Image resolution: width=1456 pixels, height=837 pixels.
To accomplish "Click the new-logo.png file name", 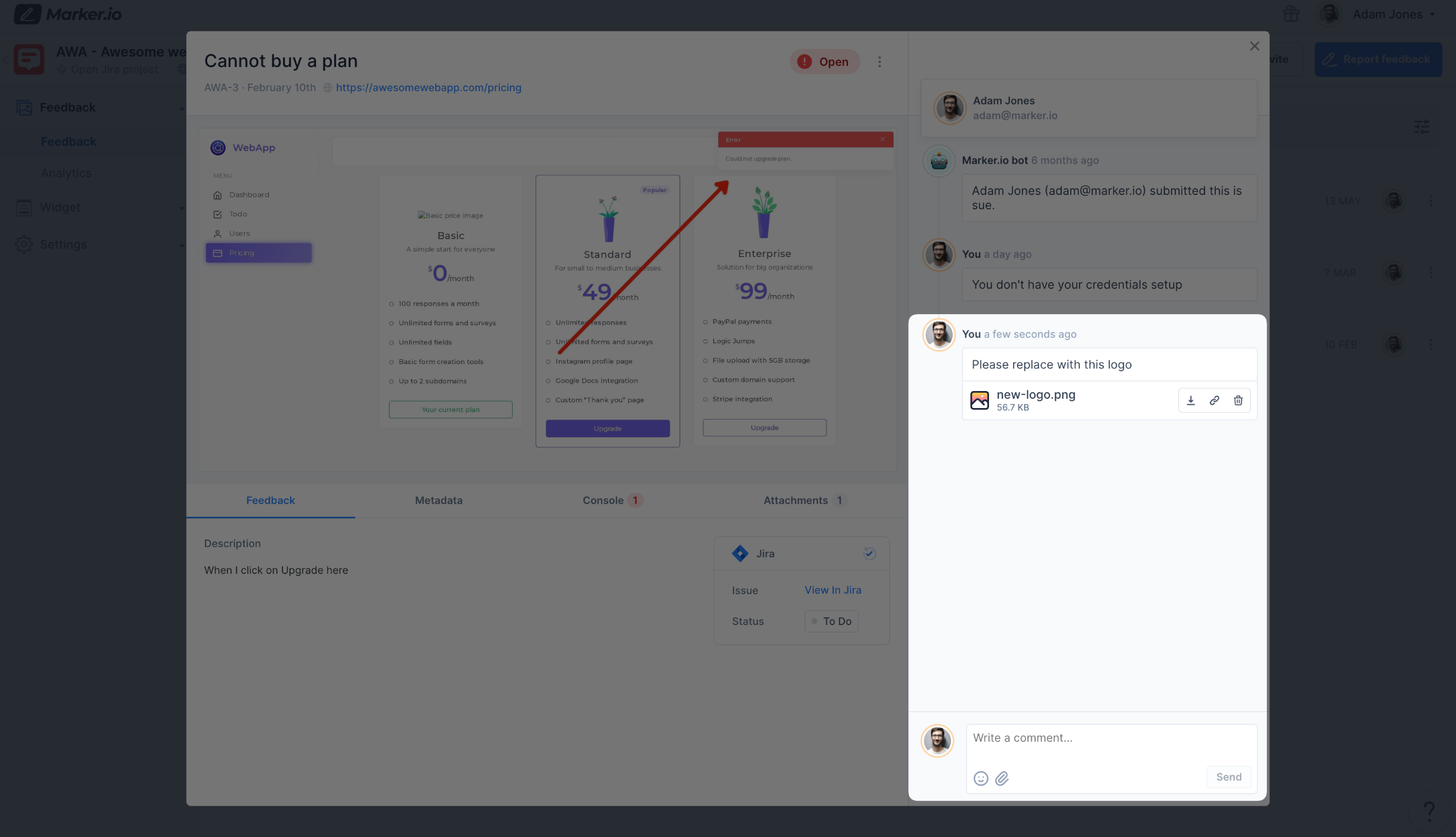I will tap(1035, 394).
